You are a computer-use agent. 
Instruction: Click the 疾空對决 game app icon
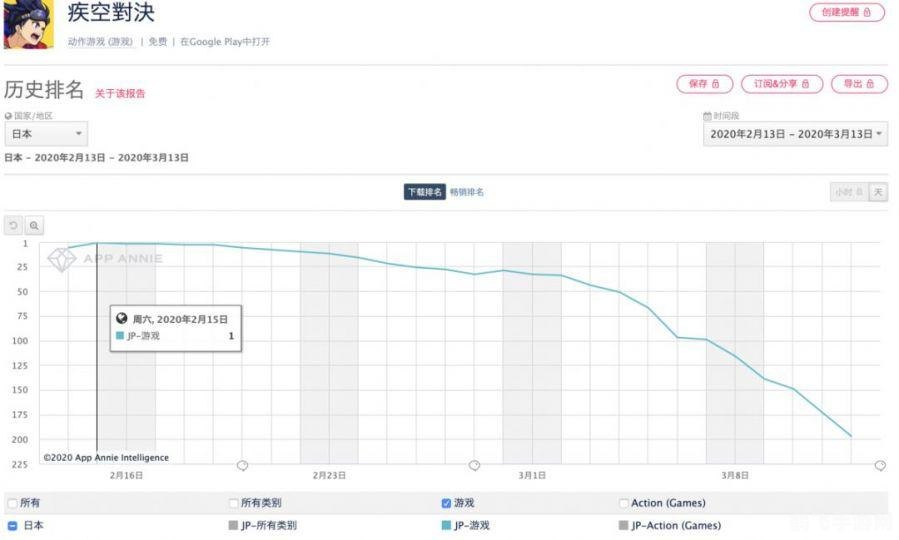pos(29,23)
